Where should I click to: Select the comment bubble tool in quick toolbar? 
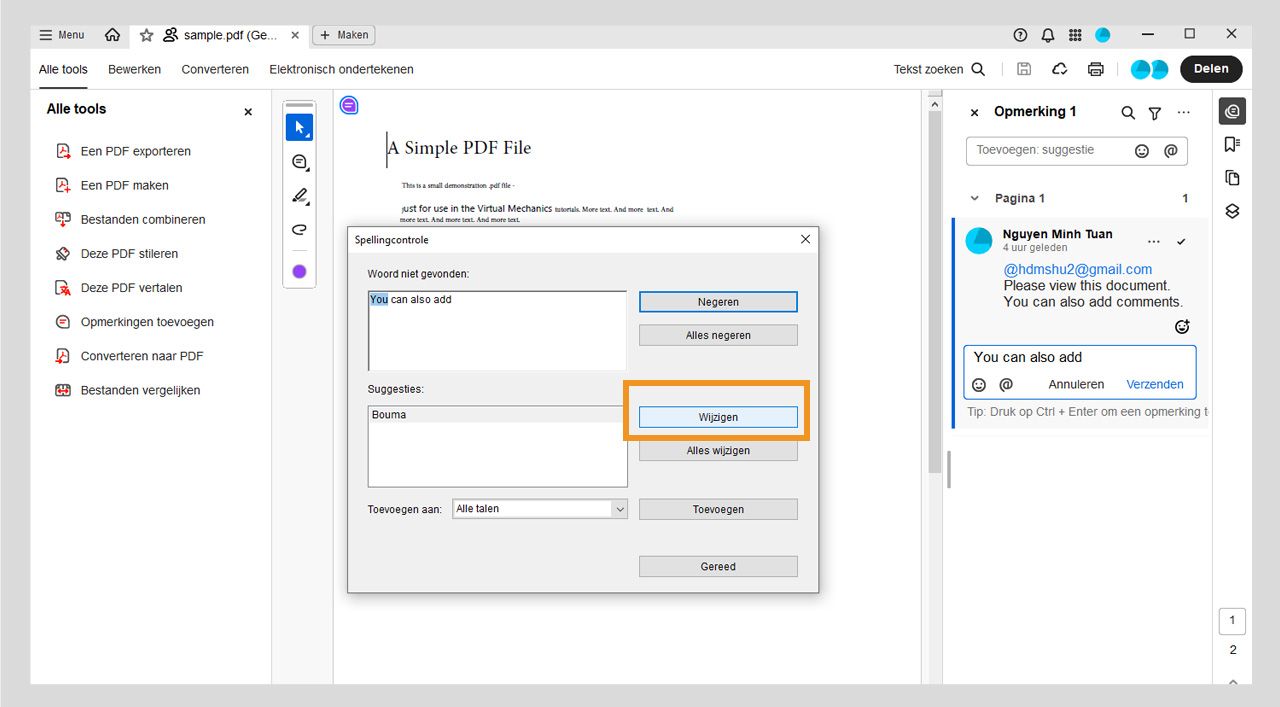[x=299, y=162]
